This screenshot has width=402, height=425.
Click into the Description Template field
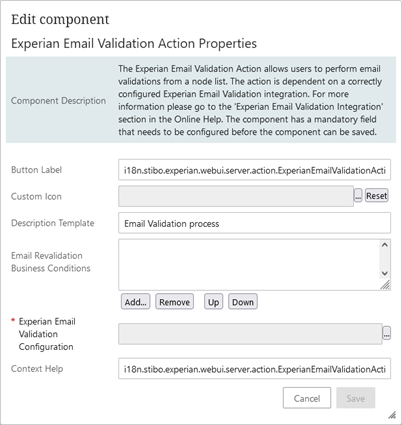tap(254, 223)
